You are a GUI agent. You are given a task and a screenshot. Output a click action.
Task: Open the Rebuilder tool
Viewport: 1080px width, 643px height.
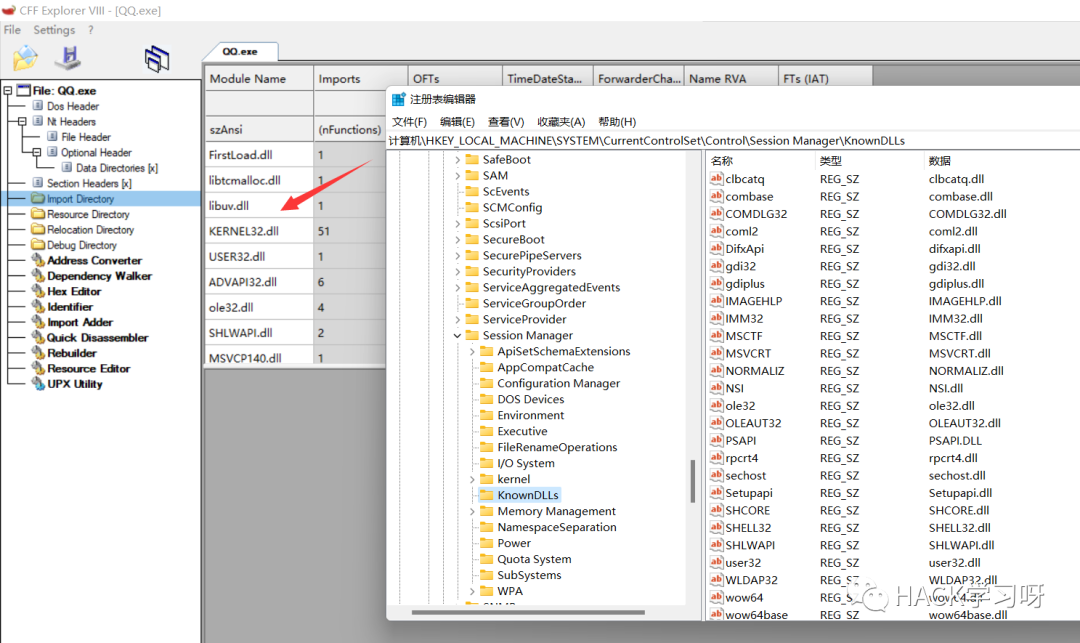pyautogui.click(x=72, y=353)
